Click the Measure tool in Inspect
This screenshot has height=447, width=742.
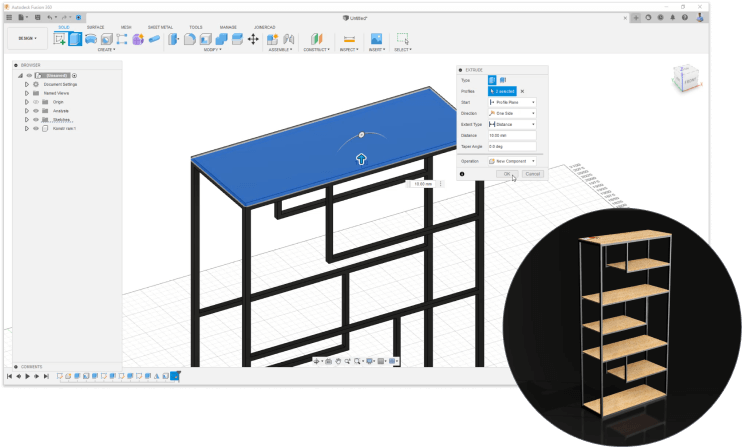[x=349, y=39]
